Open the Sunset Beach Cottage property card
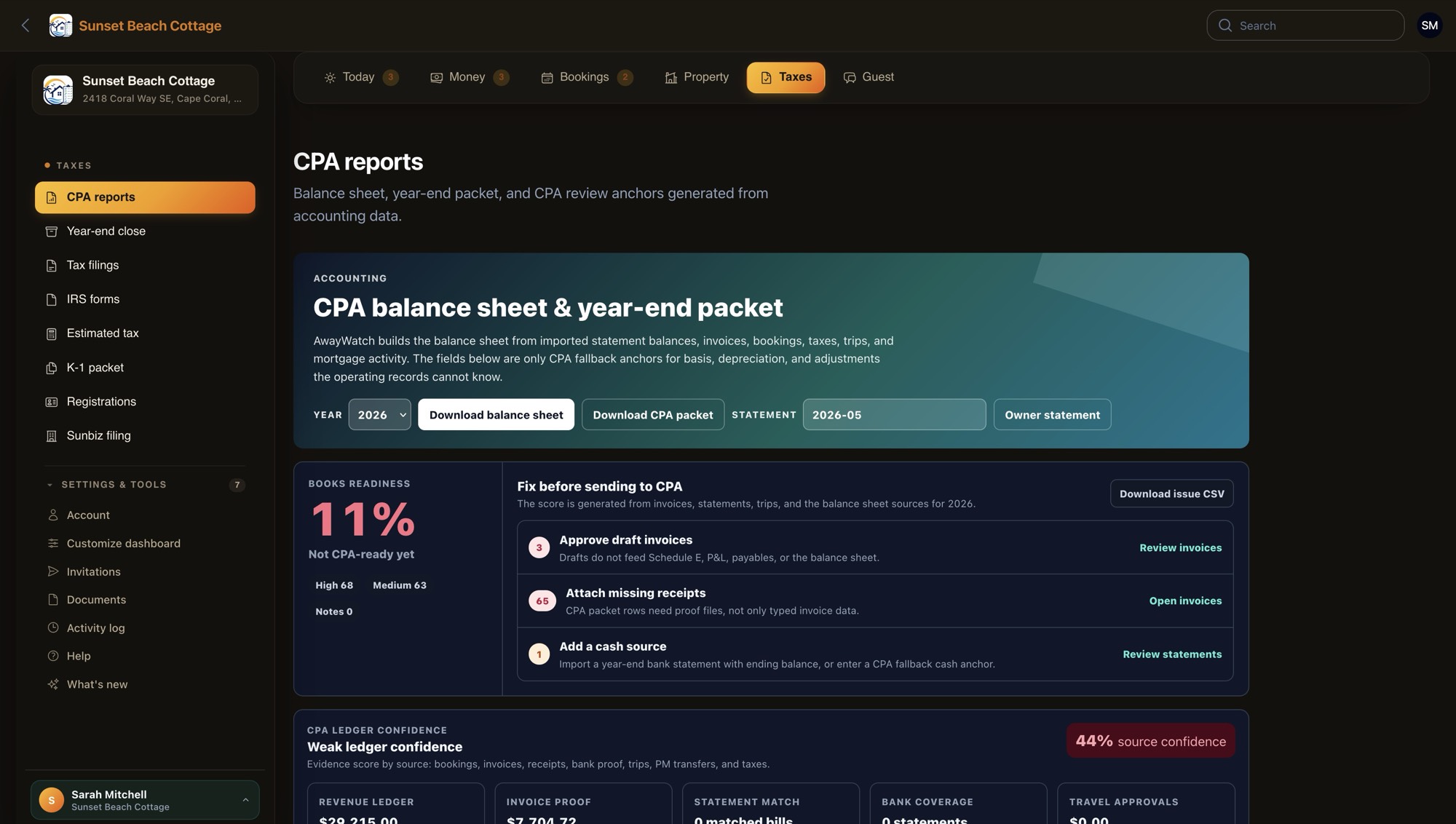This screenshot has height=824, width=1456. click(x=145, y=90)
